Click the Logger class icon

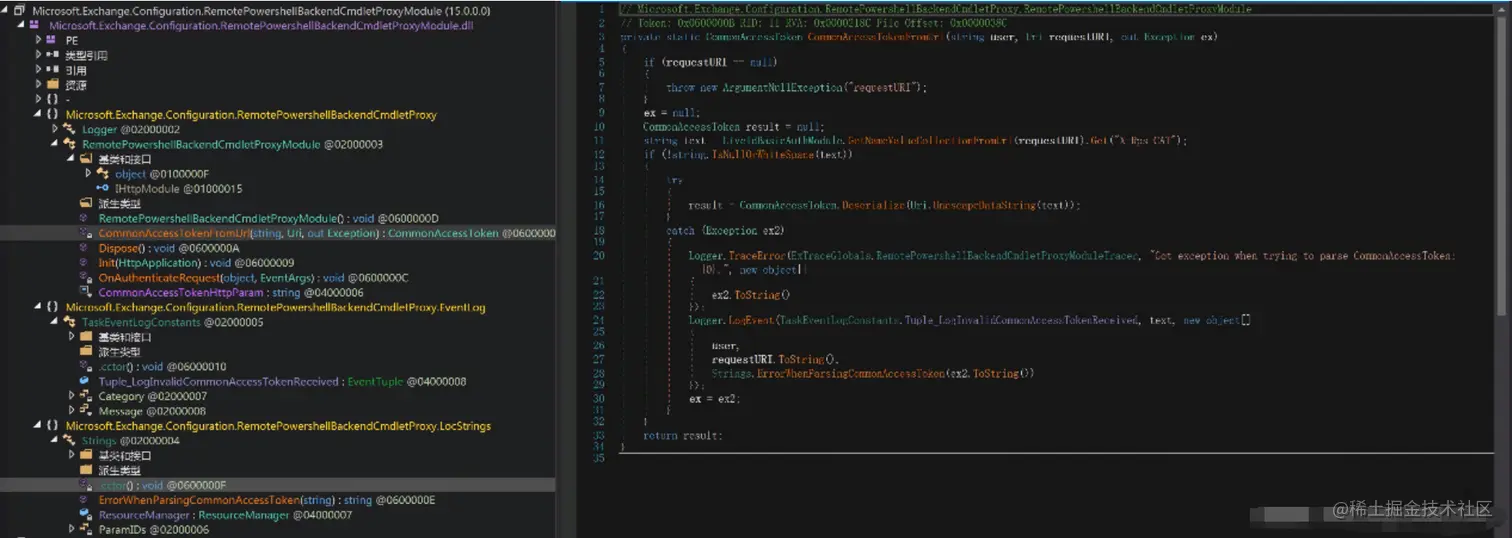(70, 129)
